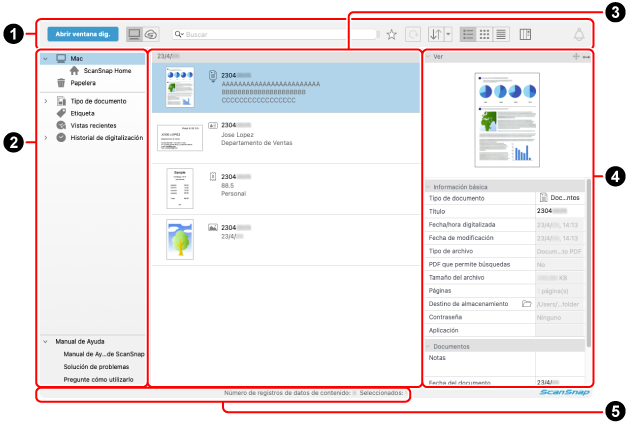Click in the Buscar search field
The height and width of the screenshot is (432, 643).
coord(274,34)
